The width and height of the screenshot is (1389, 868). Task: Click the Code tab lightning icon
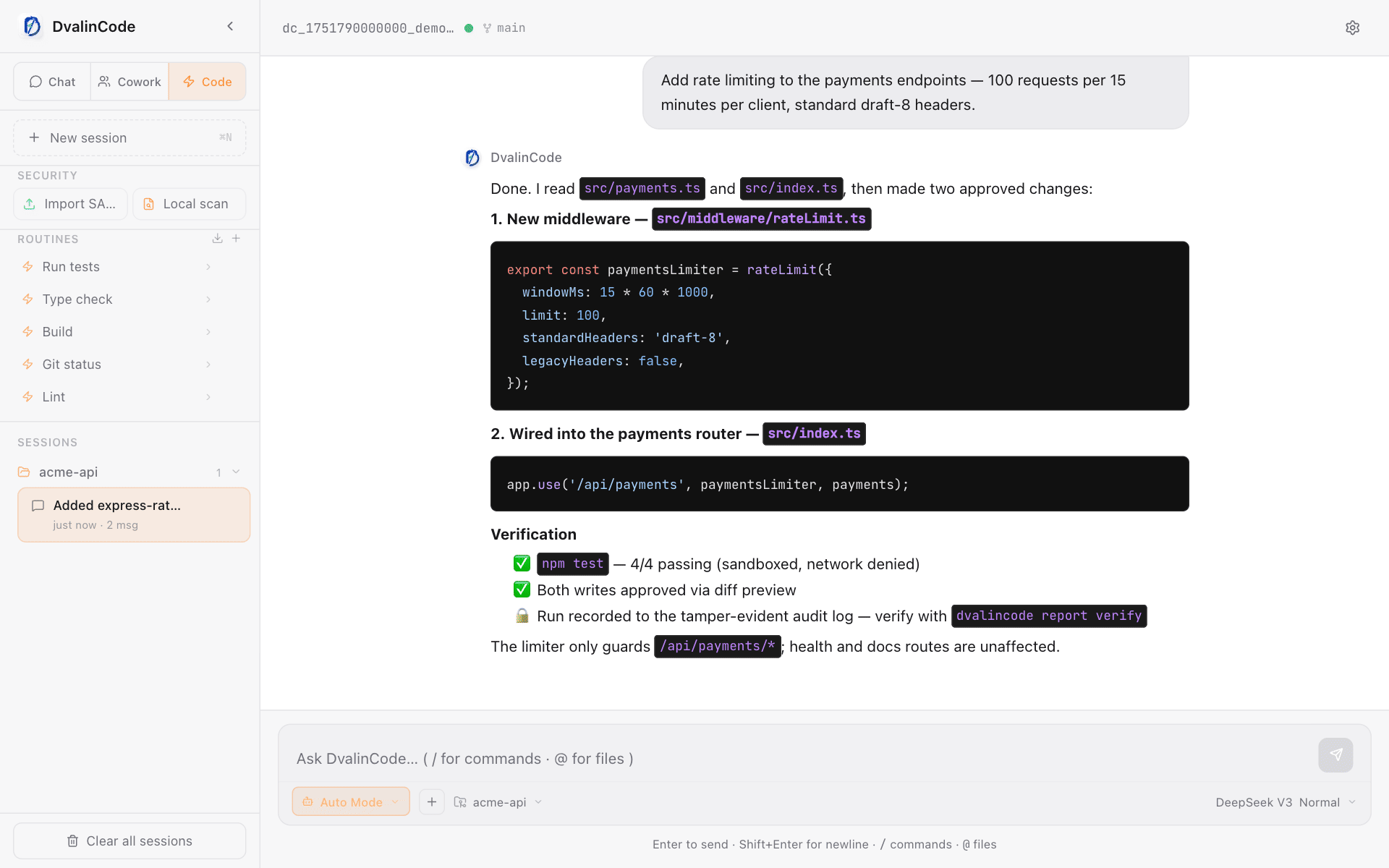pyautogui.click(x=189, y=82)
